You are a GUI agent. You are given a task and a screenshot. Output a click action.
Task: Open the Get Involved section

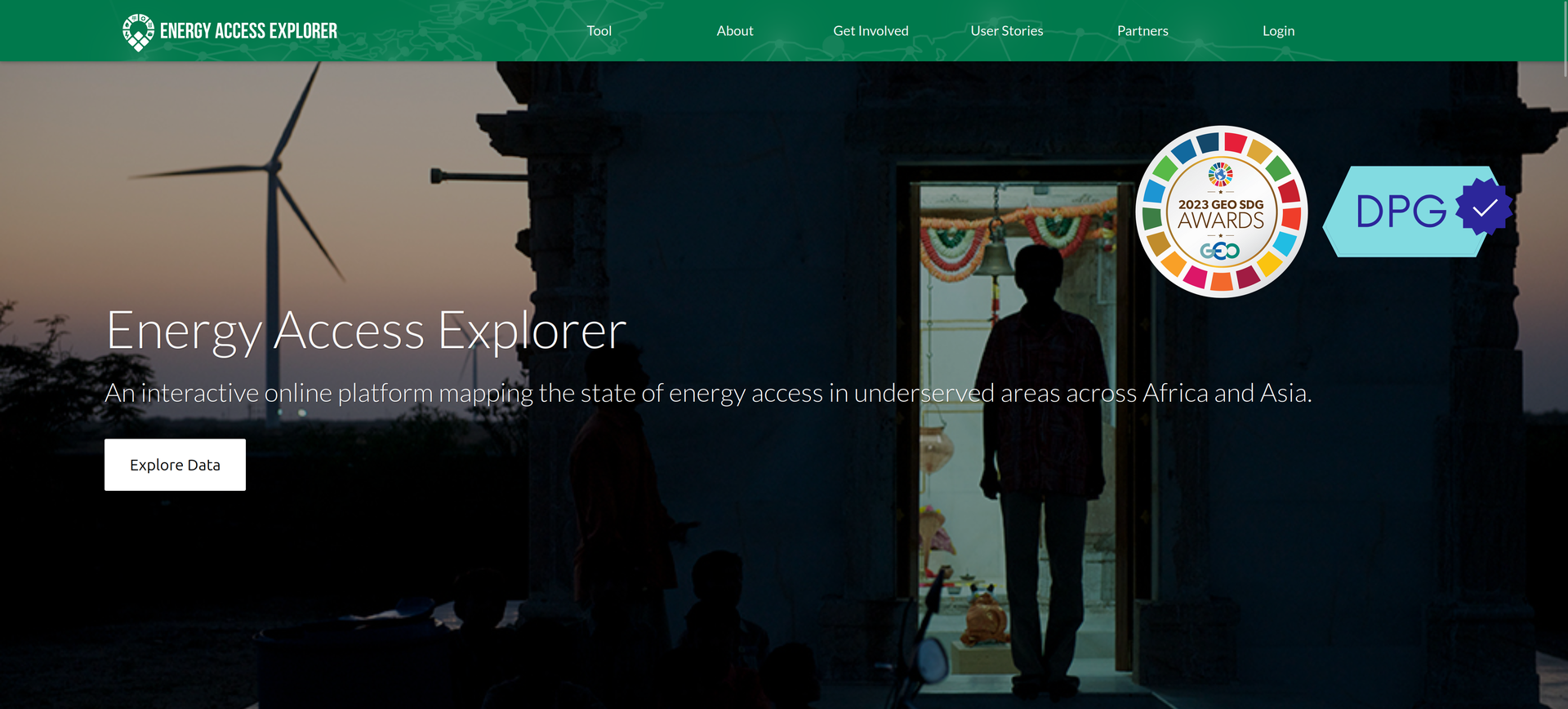point(870,31)
